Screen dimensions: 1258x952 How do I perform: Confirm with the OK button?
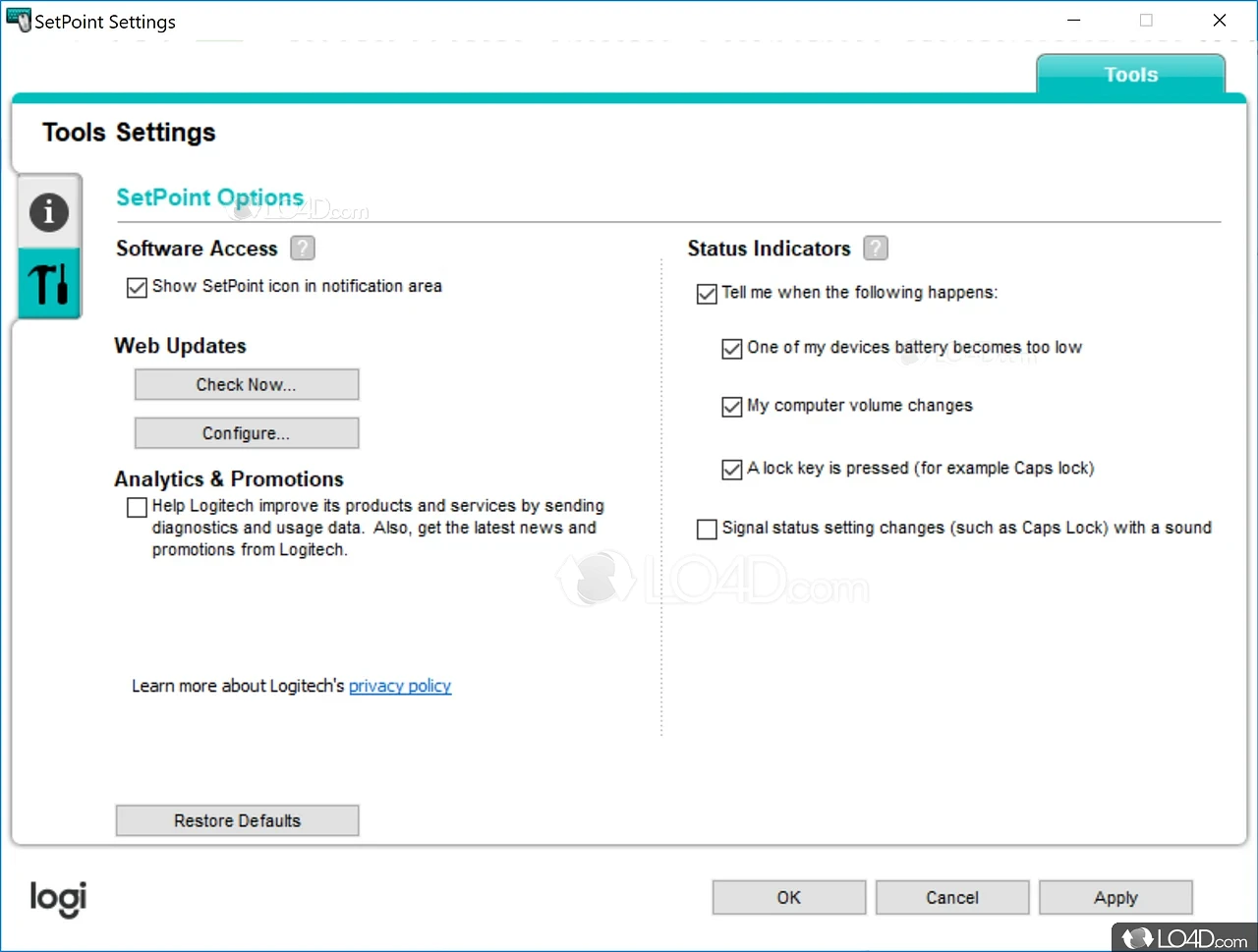[789, 898]
